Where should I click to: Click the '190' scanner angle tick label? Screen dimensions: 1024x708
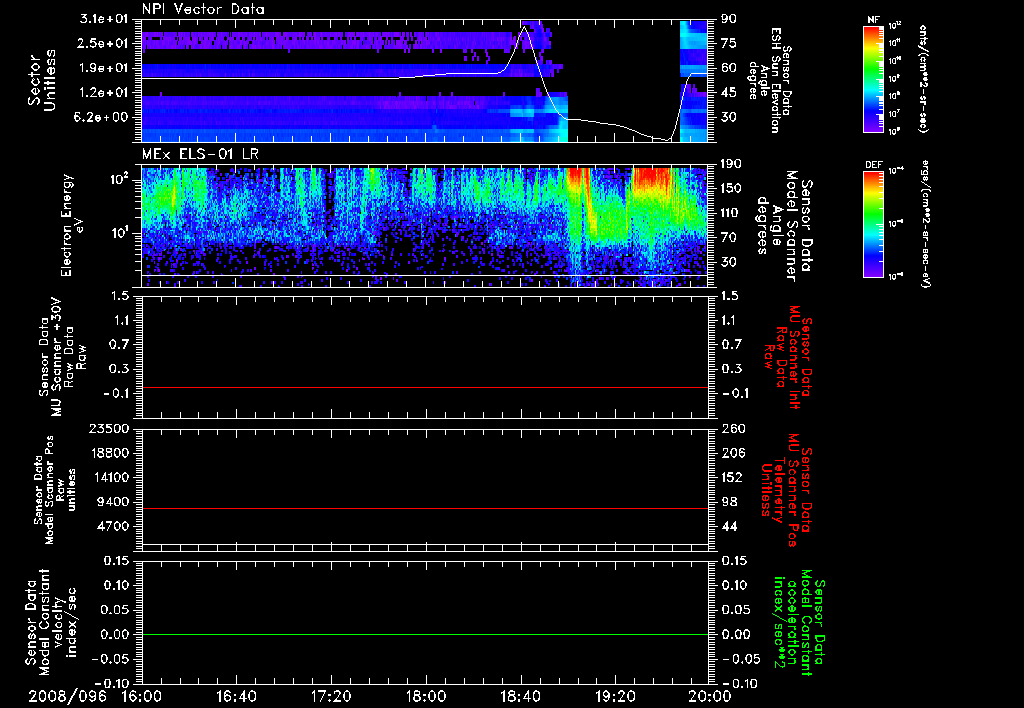point(732,164)
